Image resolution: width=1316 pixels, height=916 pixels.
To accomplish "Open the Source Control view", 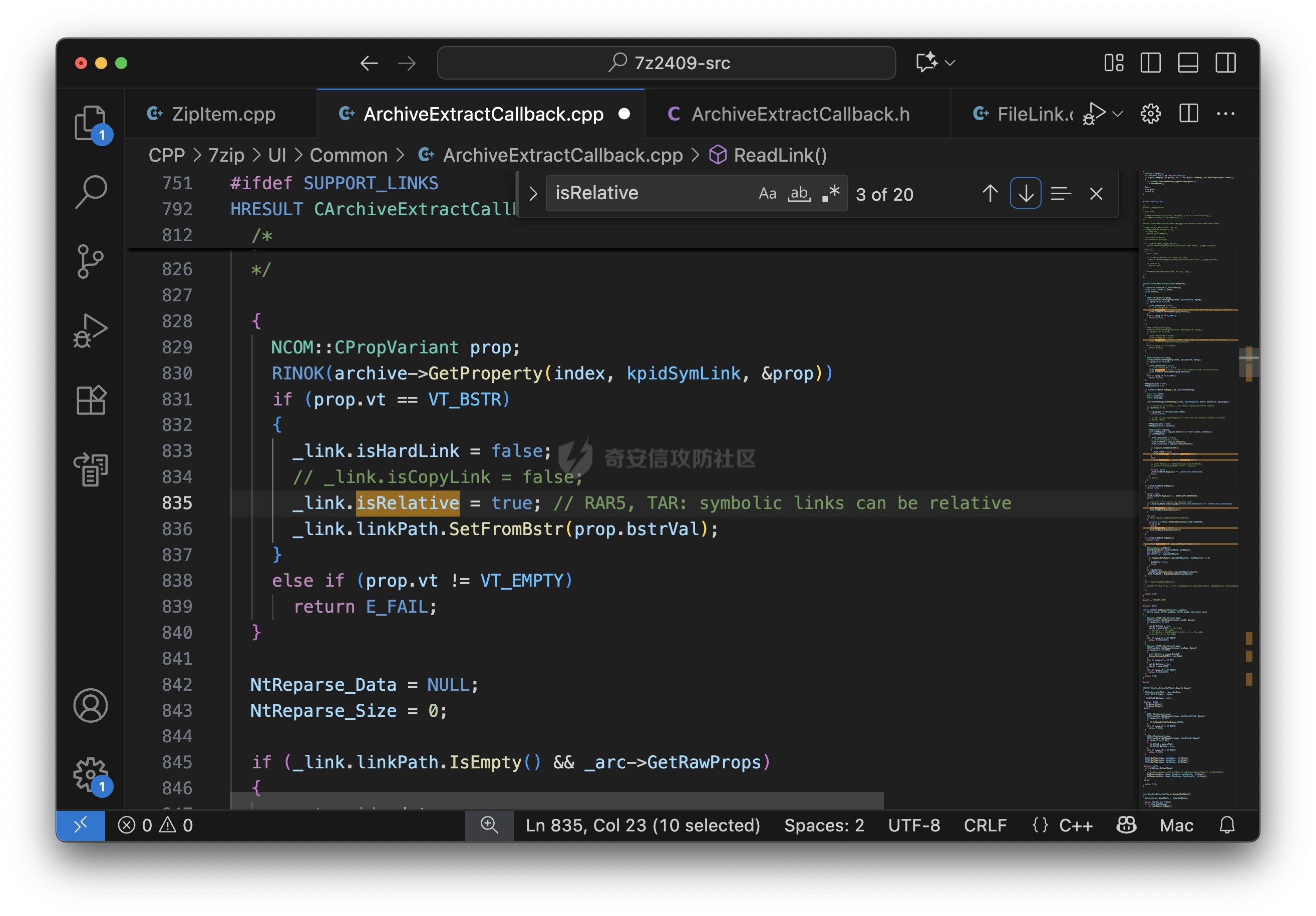I will (90, 262).
